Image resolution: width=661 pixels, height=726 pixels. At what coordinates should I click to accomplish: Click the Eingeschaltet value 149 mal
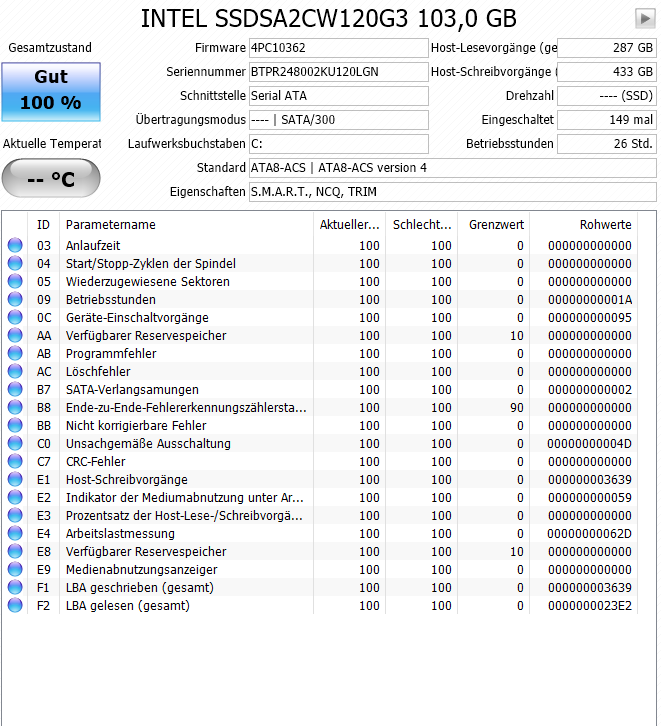[x=607, y=120]
